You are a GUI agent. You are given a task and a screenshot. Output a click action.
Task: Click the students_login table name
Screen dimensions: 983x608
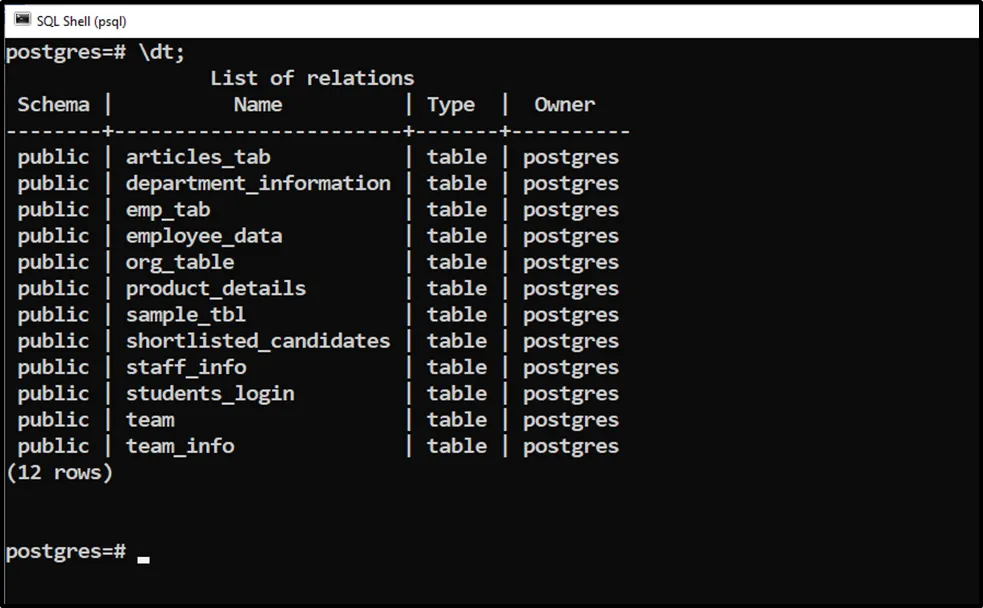(x=210, y=393)
